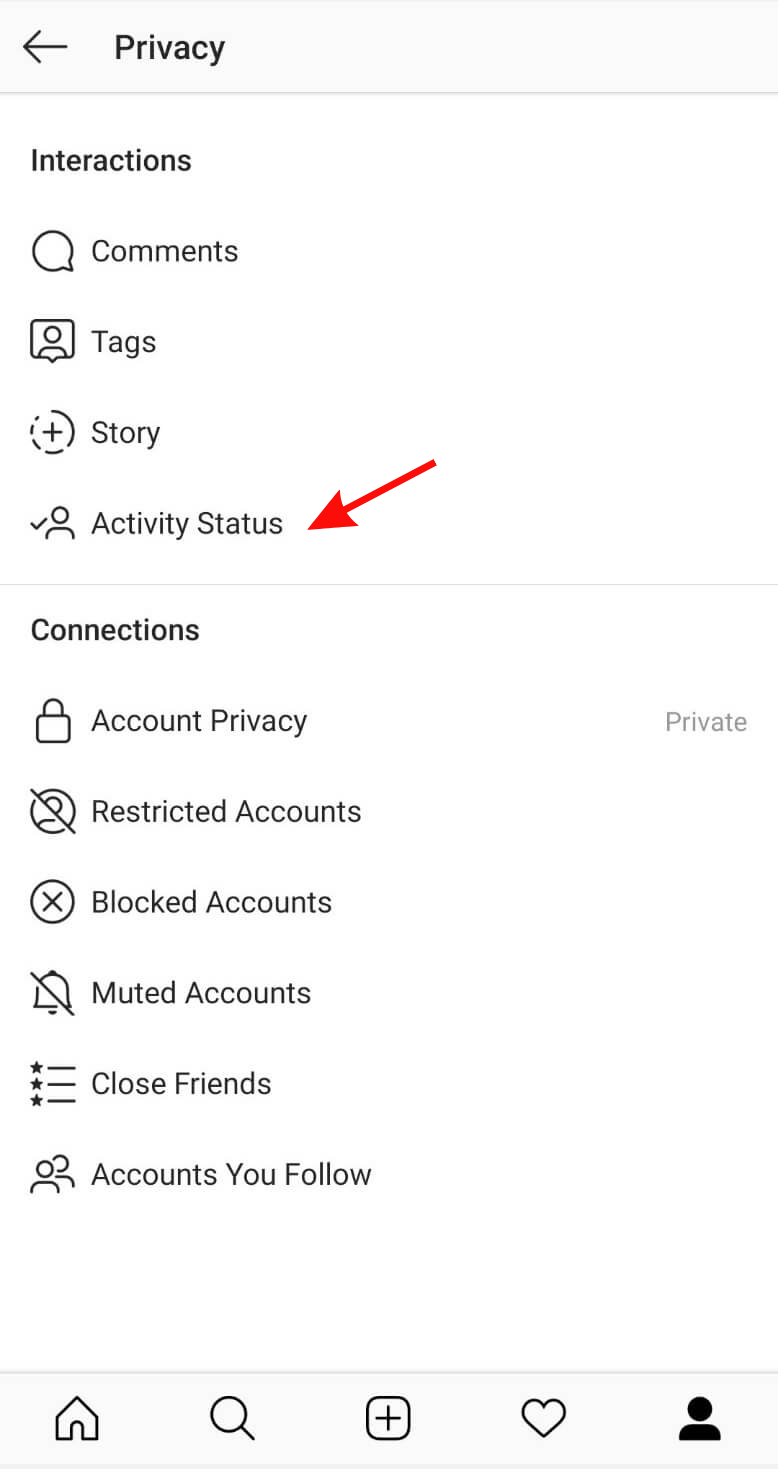Click the Comments speech bubble icon
The image size is (778, 1469).
[53, 252]
